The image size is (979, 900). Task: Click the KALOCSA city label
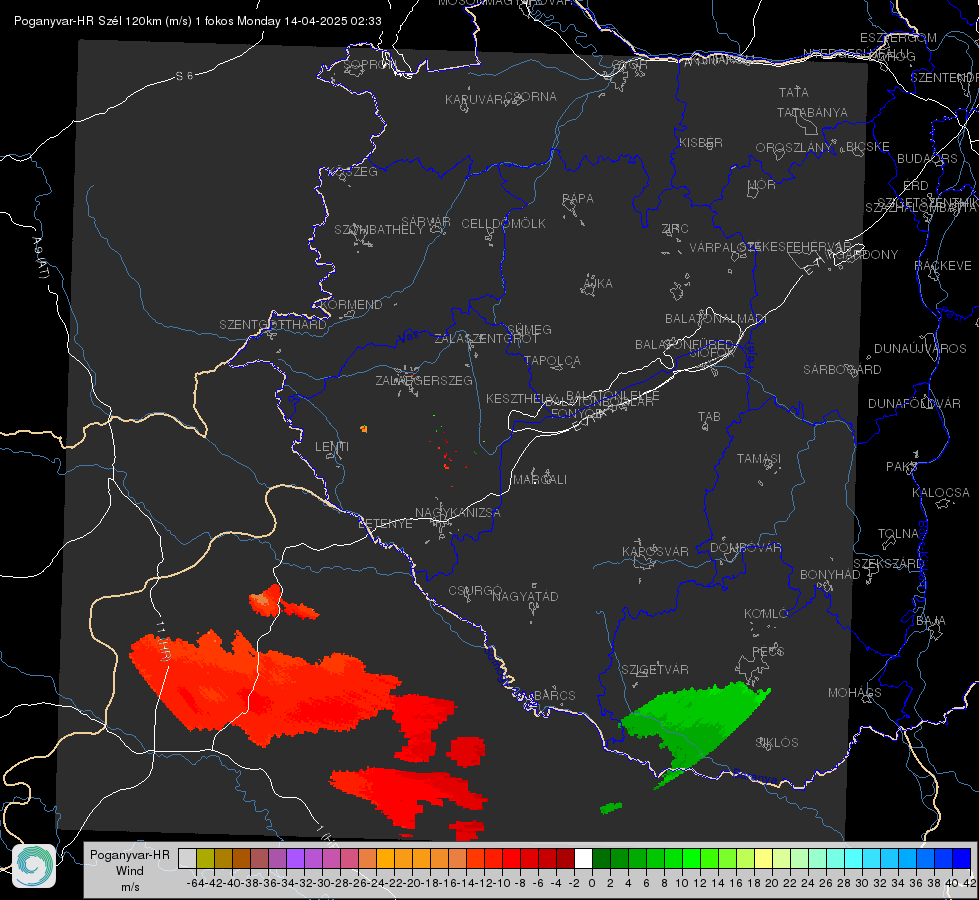tap(940, 493)
